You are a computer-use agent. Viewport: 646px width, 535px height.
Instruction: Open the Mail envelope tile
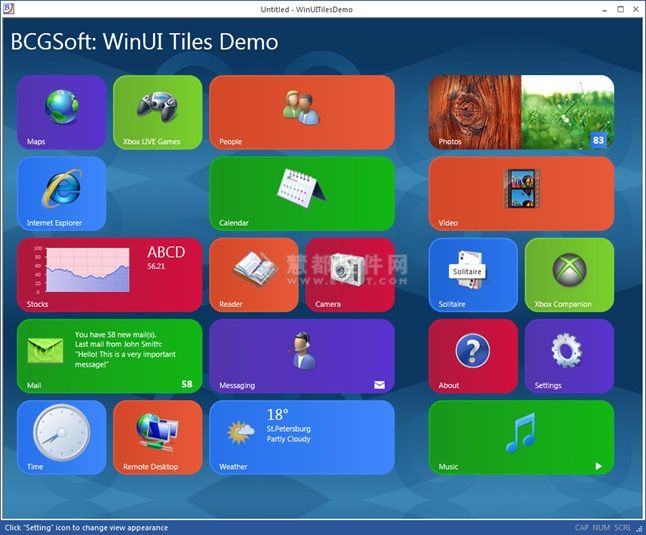click(110, 356)
